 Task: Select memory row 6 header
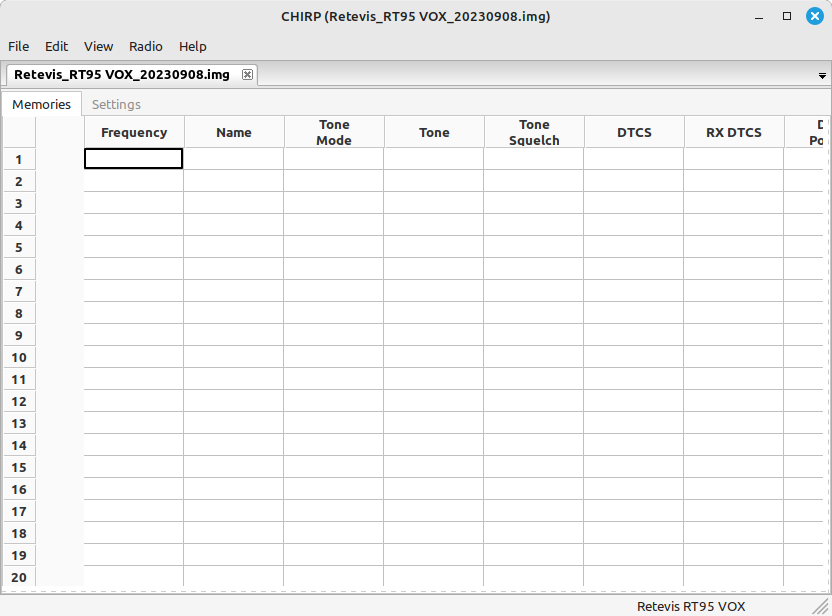coord(19,270)
